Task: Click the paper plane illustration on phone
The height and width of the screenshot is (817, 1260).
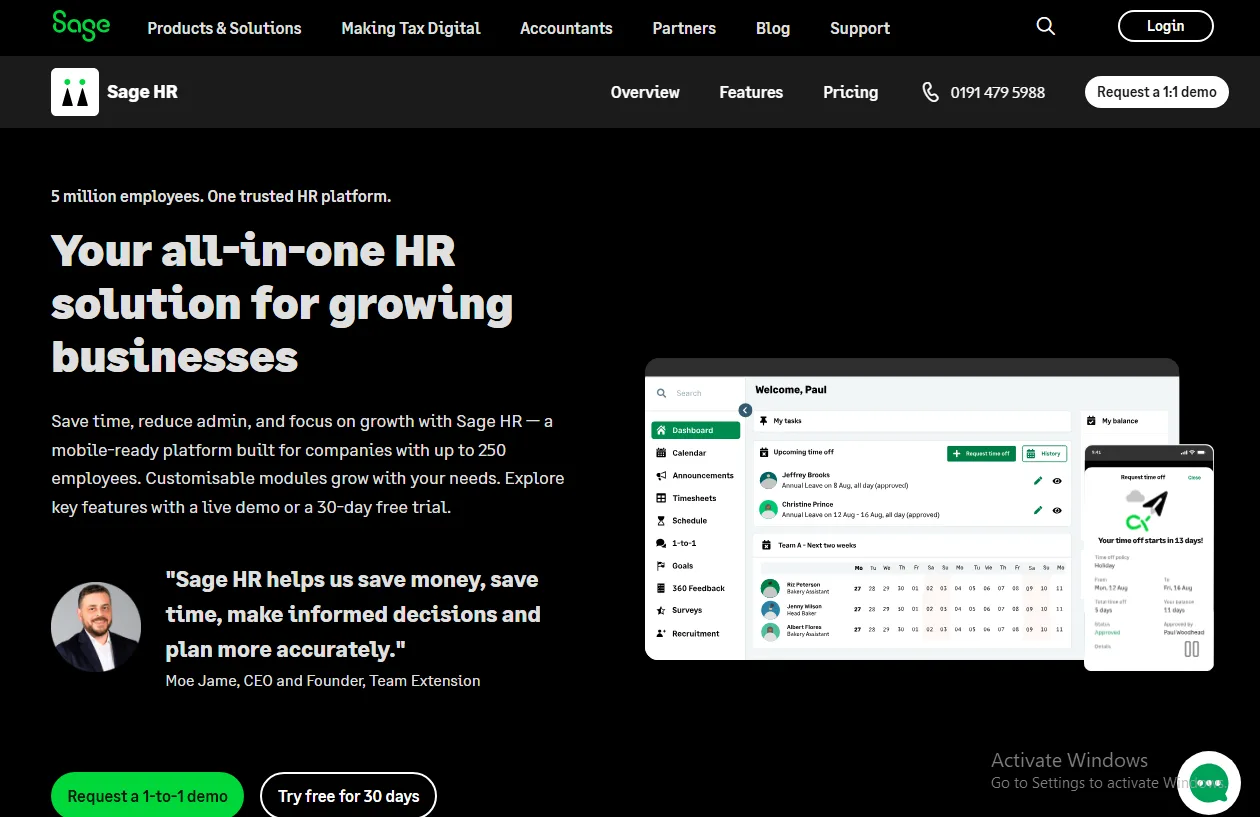Action: [1154, 503]
